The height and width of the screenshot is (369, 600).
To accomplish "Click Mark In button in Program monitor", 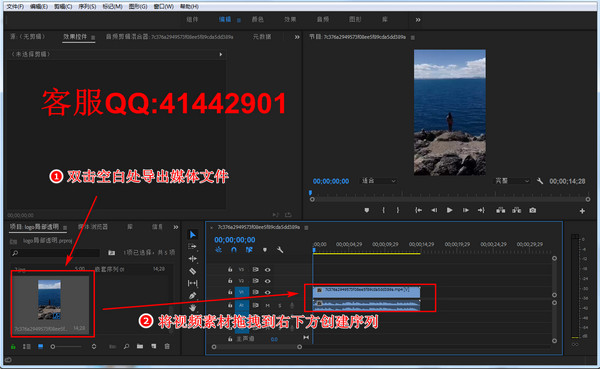I will tap(383, 210).
